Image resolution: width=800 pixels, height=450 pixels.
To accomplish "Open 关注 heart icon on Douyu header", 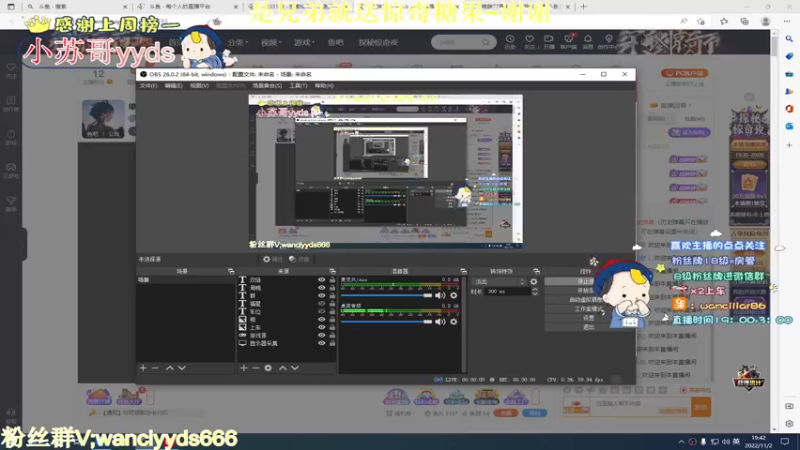I will coord(529,41).
